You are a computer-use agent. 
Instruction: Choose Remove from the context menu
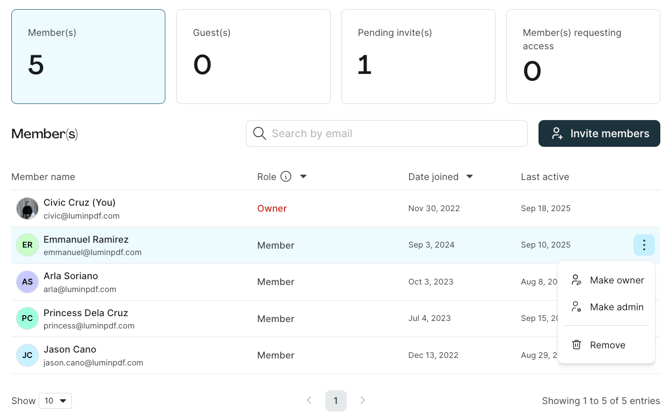tap(607, 345)
